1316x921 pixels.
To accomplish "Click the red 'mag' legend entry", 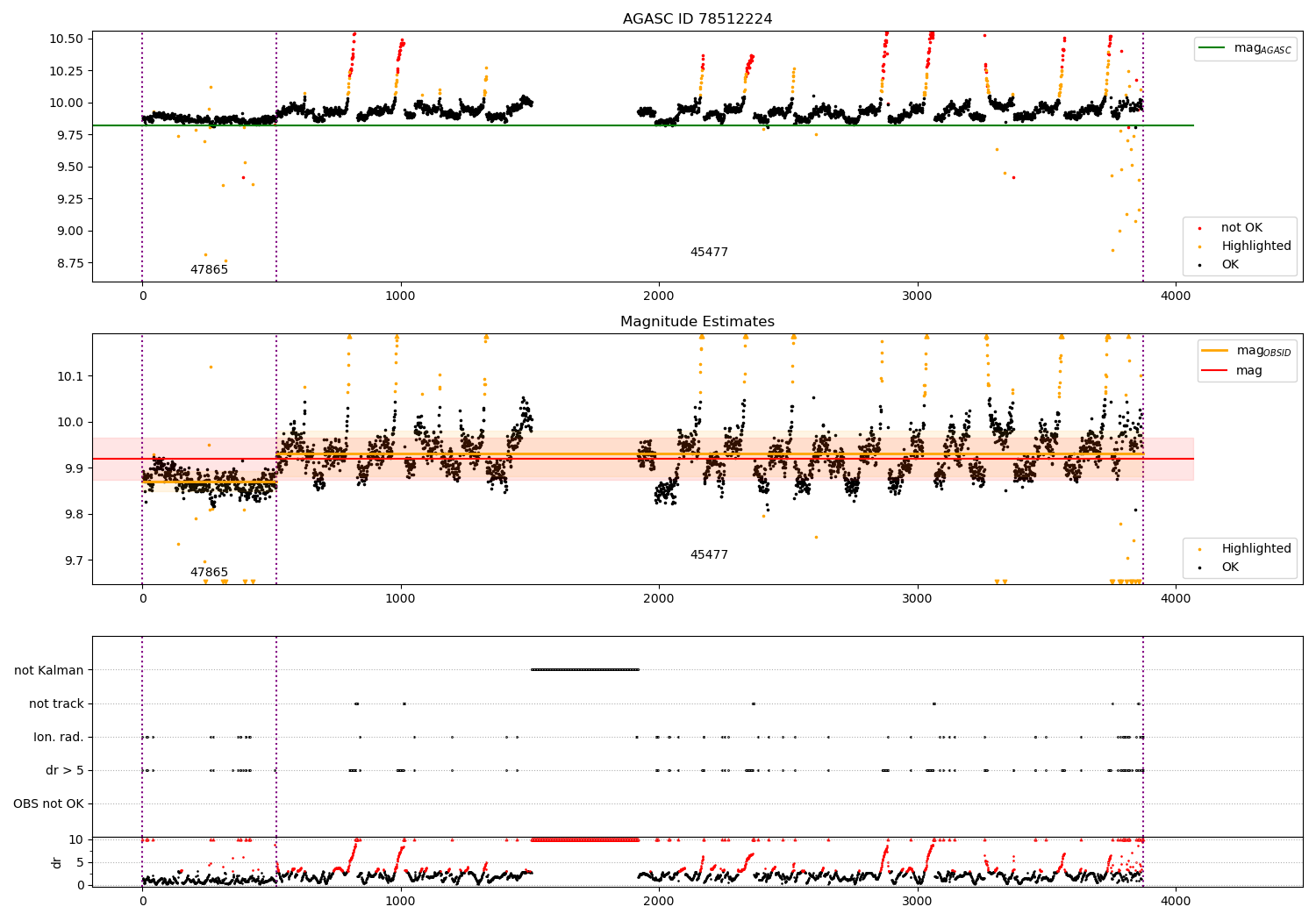I will click(1249, 371).
